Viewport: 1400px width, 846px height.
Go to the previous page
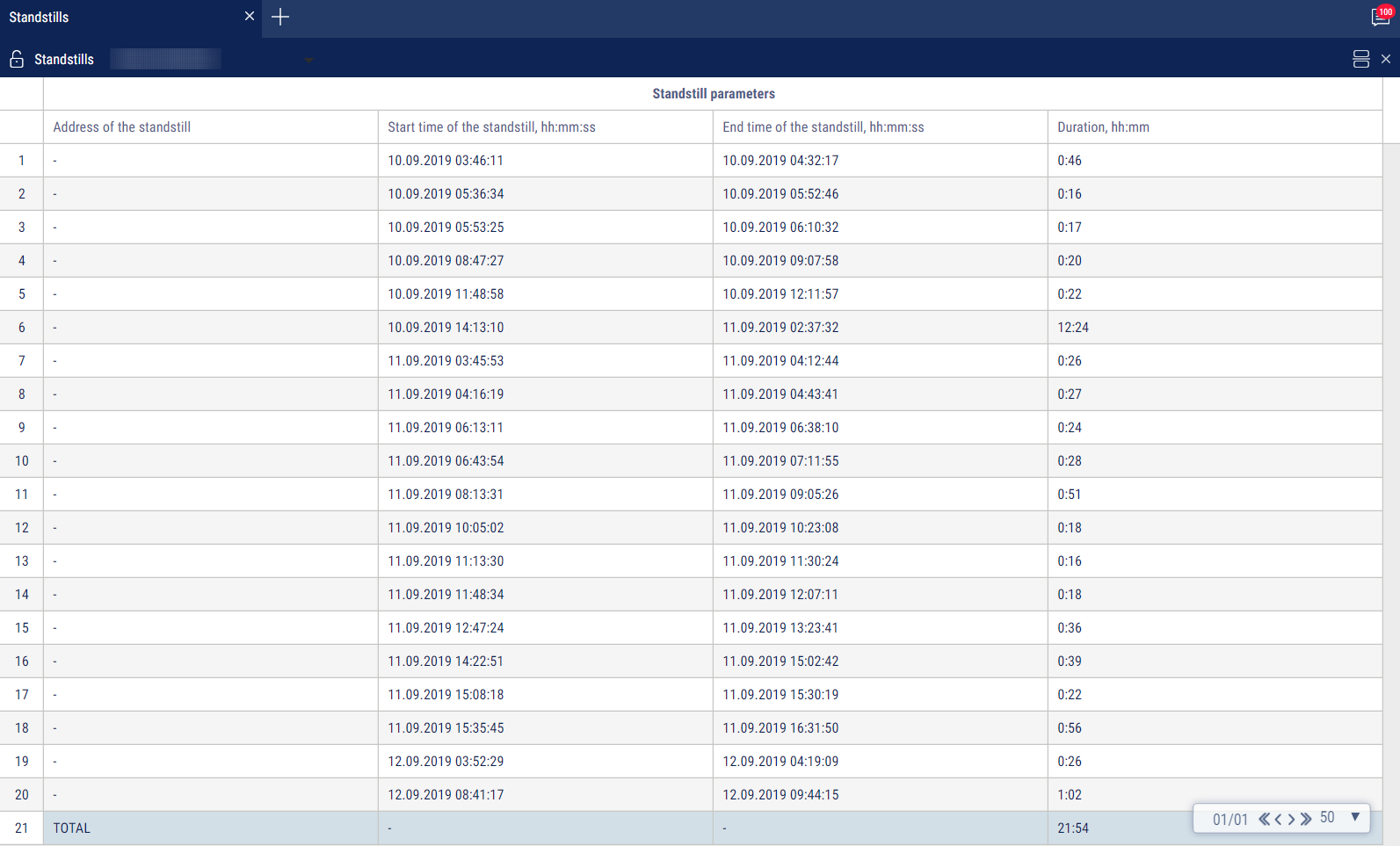point(1278,819)
